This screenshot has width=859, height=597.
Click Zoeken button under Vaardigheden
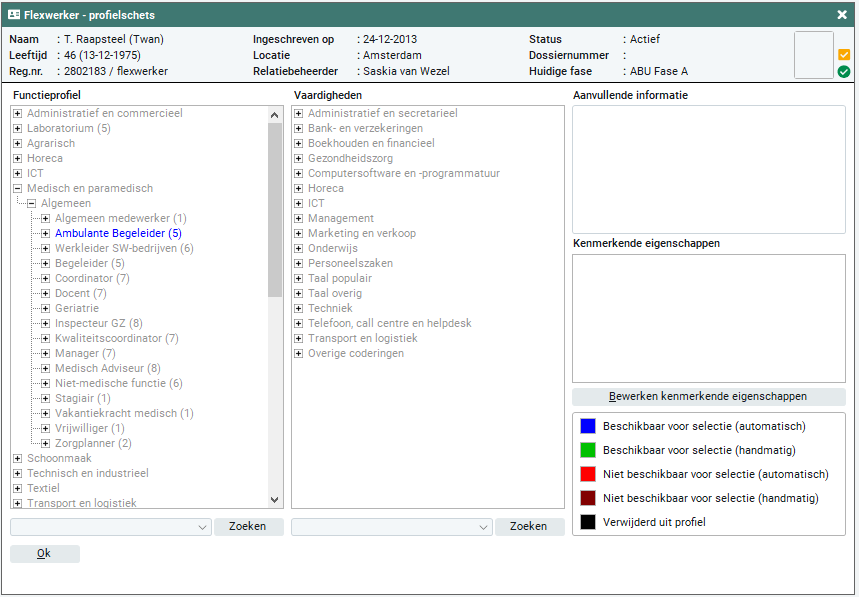(x=529, y=526)
